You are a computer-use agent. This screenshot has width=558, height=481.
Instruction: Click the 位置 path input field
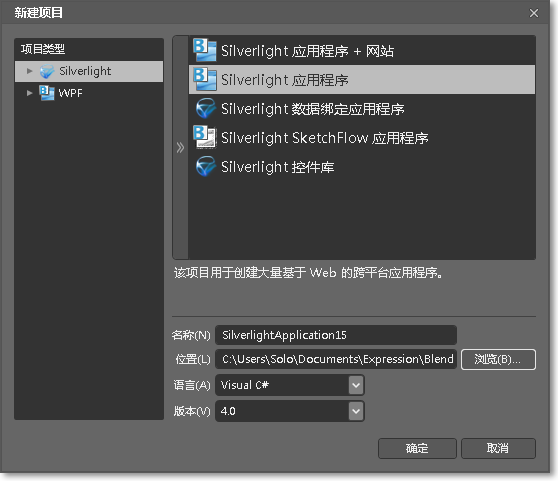point(336,359)
